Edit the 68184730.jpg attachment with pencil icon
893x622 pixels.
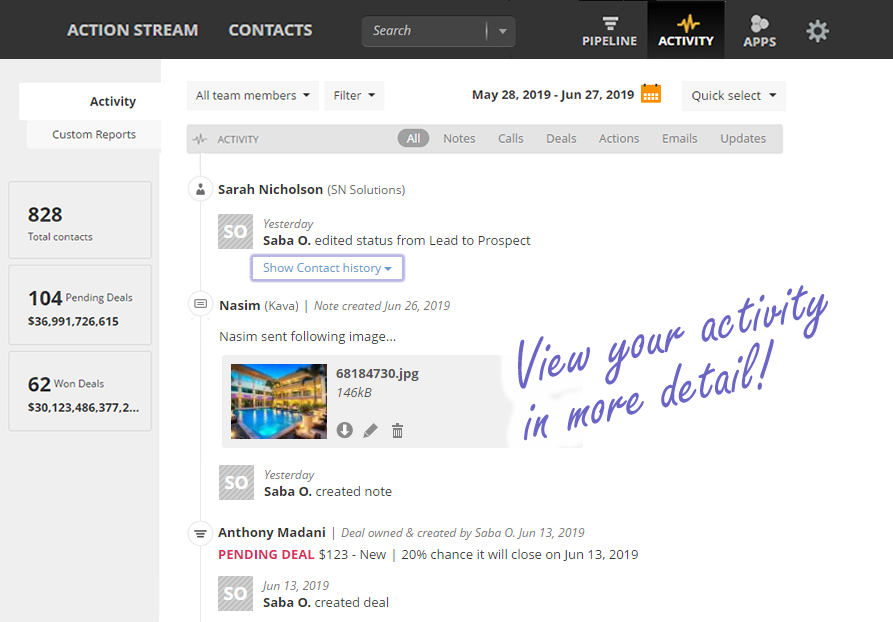[370, 431]
